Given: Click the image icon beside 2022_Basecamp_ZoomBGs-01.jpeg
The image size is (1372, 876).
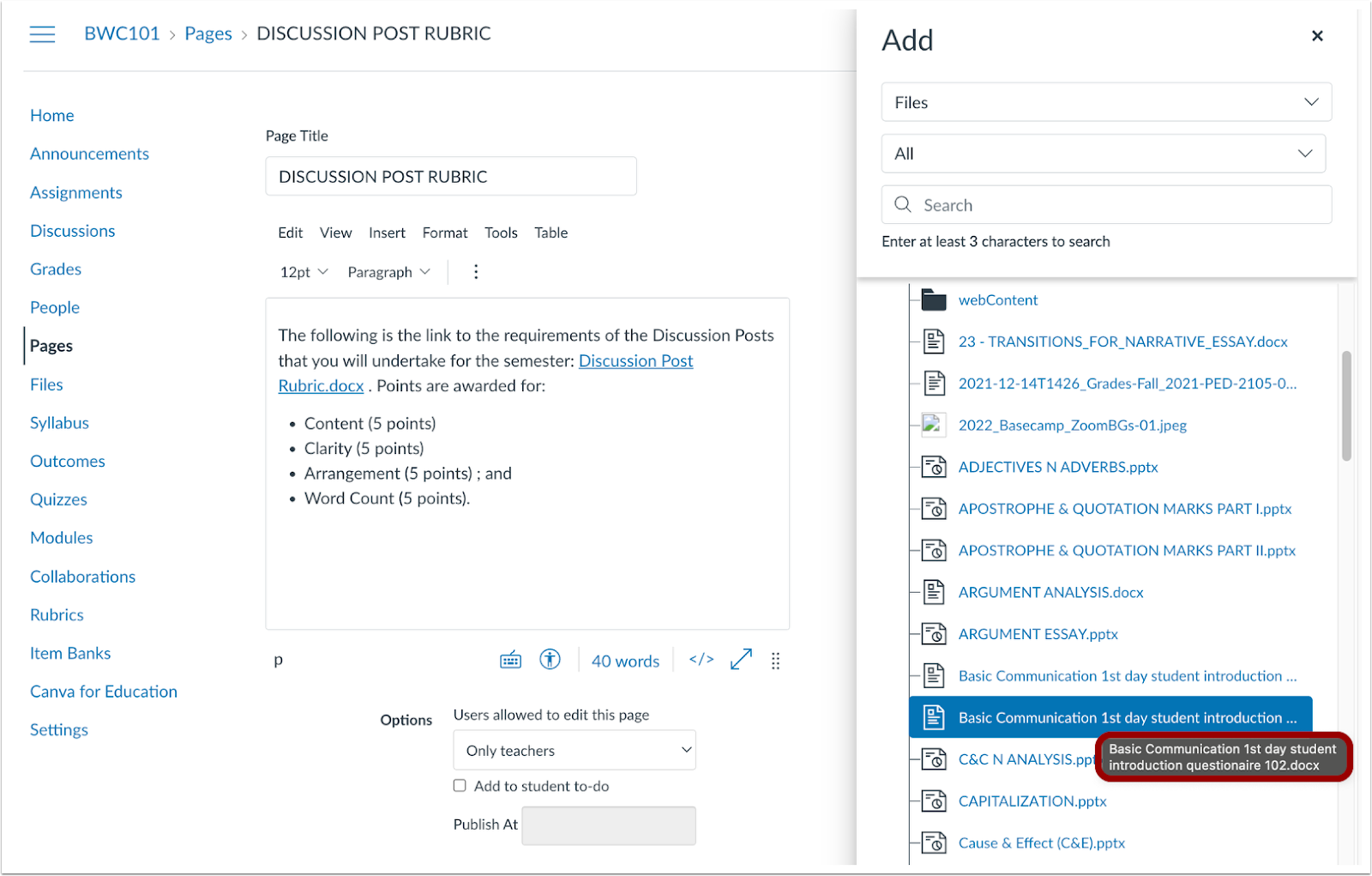Looking at the screenshot, I should [x=933, y=425].
